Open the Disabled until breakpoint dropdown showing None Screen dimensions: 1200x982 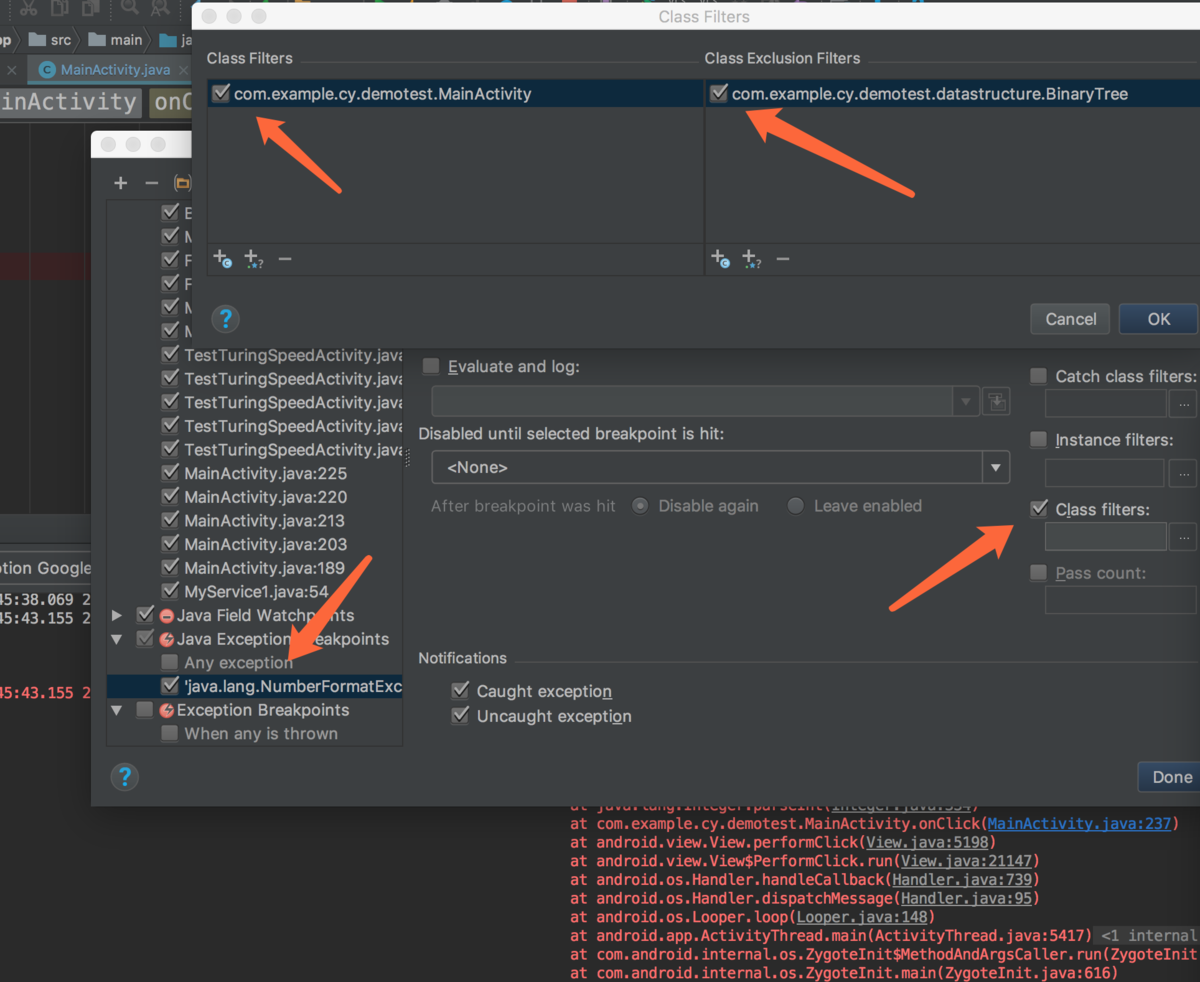click(x=994, y=467)
